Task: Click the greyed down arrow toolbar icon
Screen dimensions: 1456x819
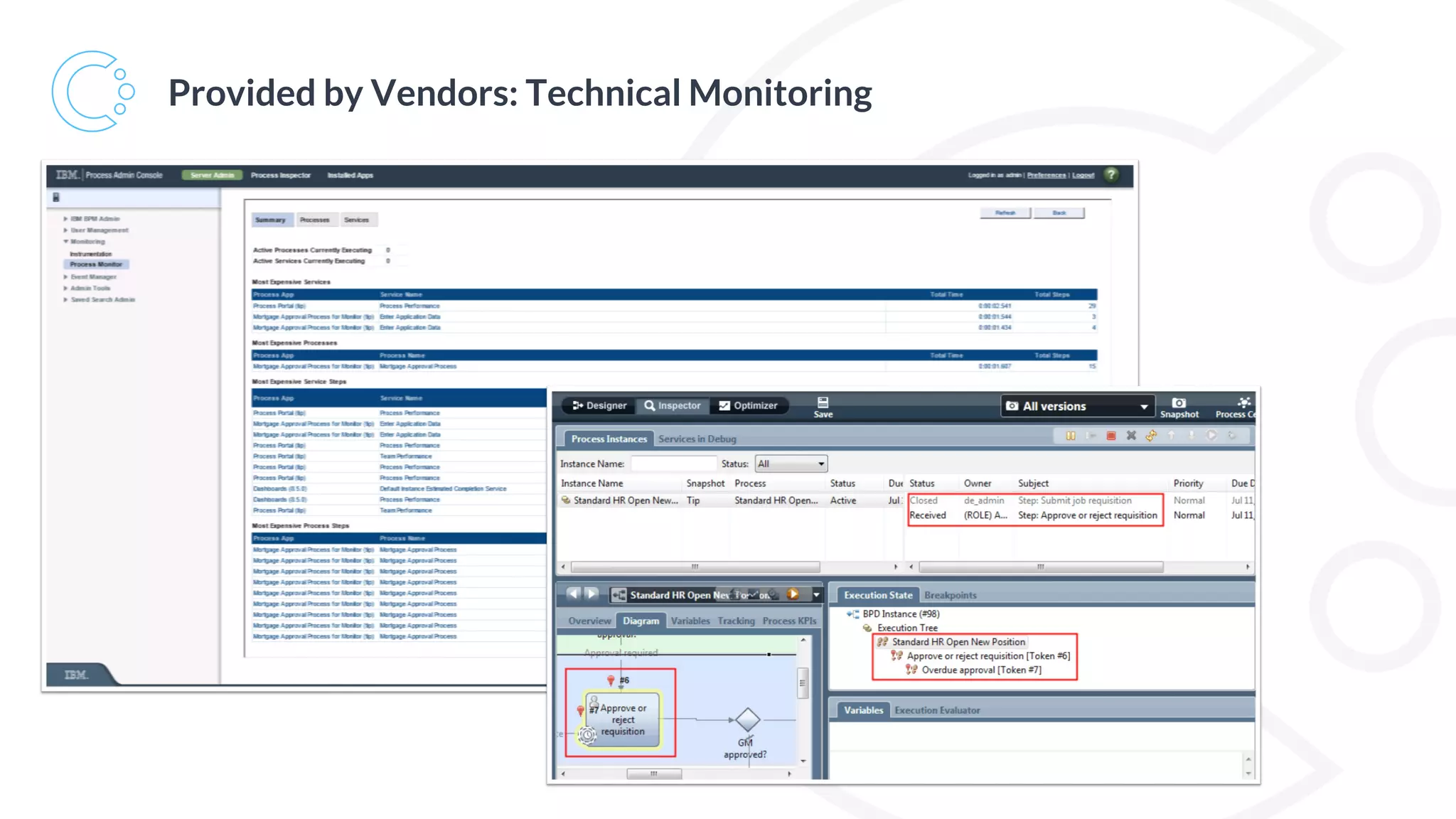Action: [x=1192, y=436]
